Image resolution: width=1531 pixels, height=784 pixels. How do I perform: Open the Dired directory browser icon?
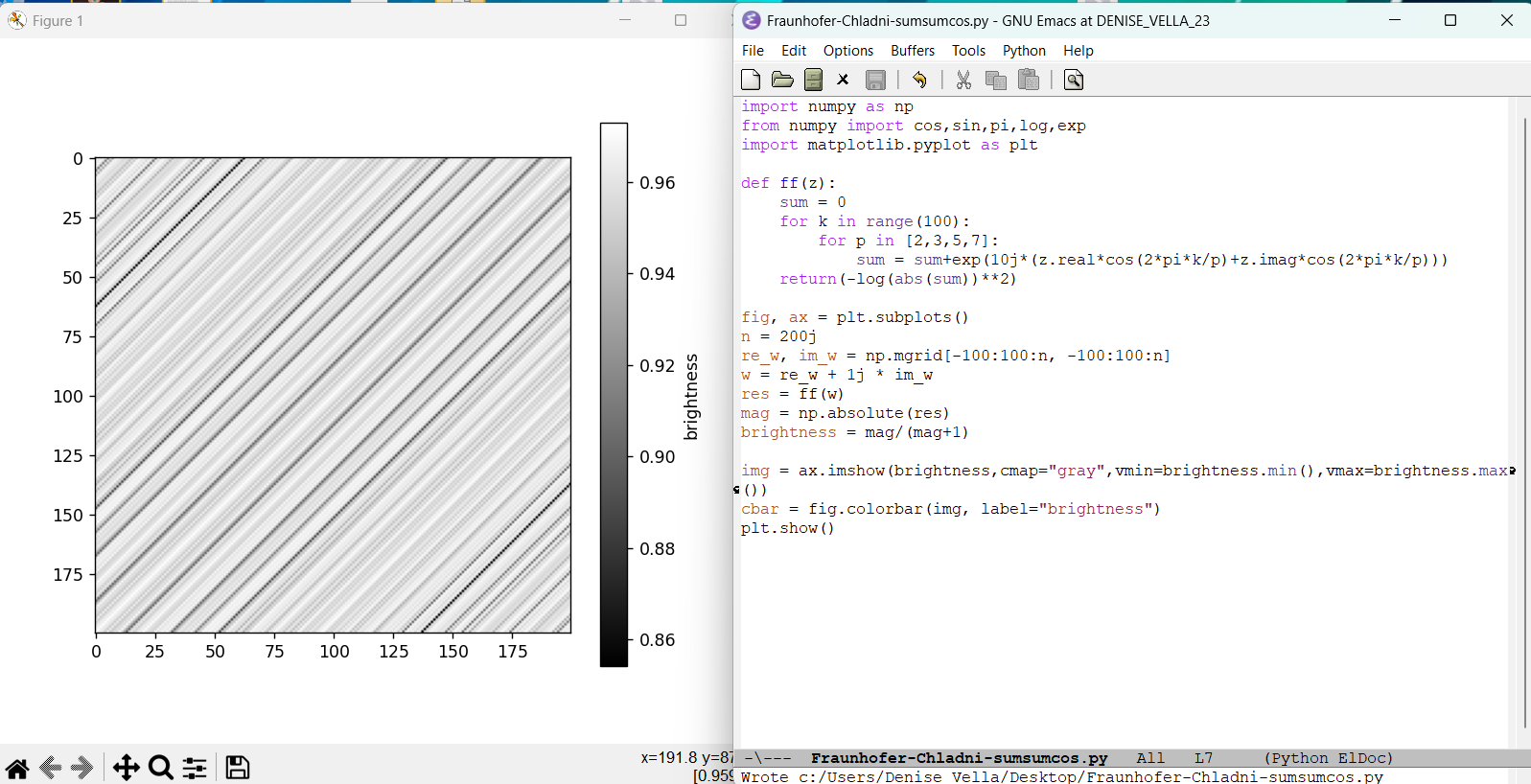coord(813,80)
